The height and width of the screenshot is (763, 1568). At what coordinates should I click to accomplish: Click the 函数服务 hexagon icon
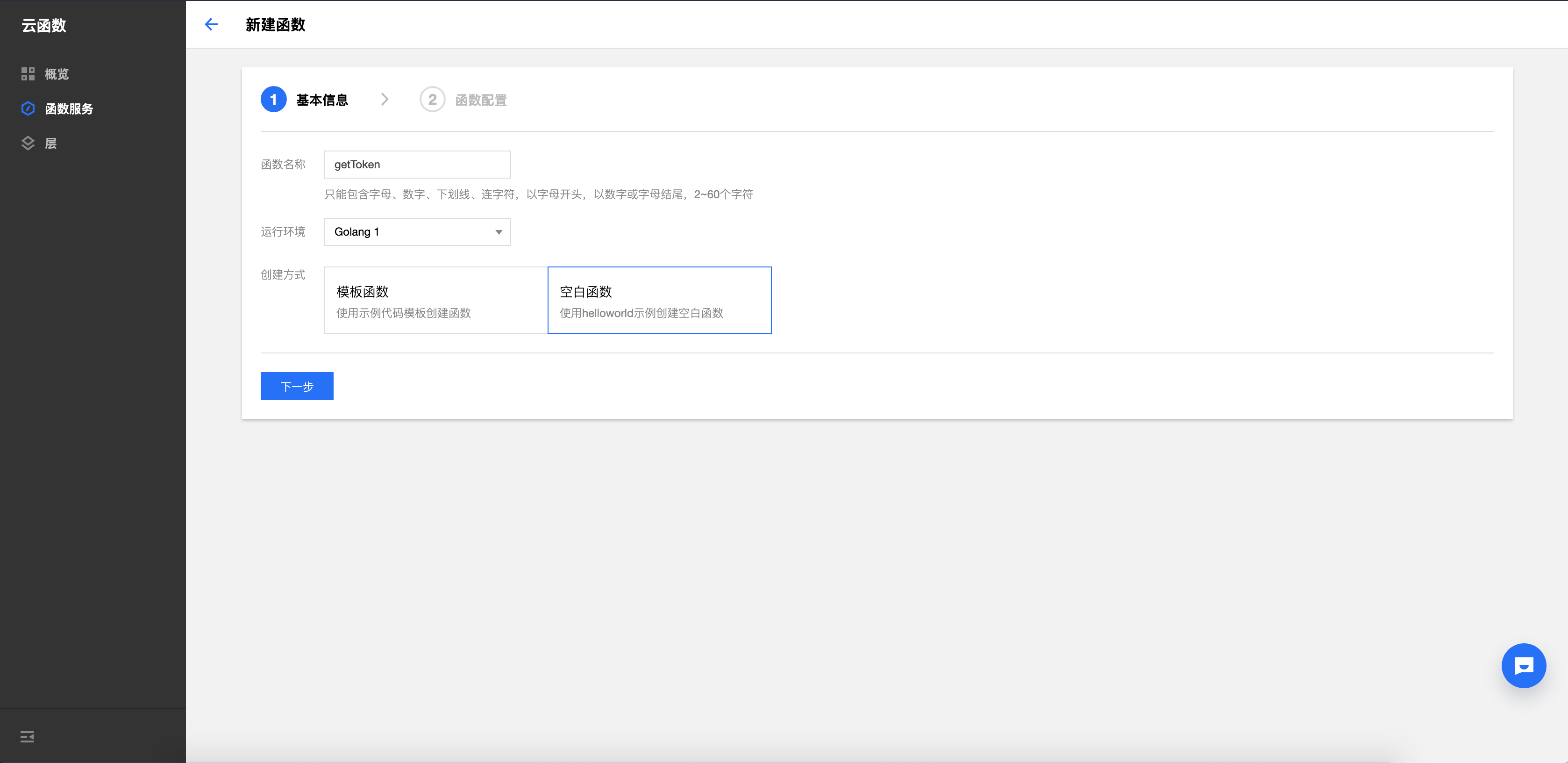click(28, 108)
